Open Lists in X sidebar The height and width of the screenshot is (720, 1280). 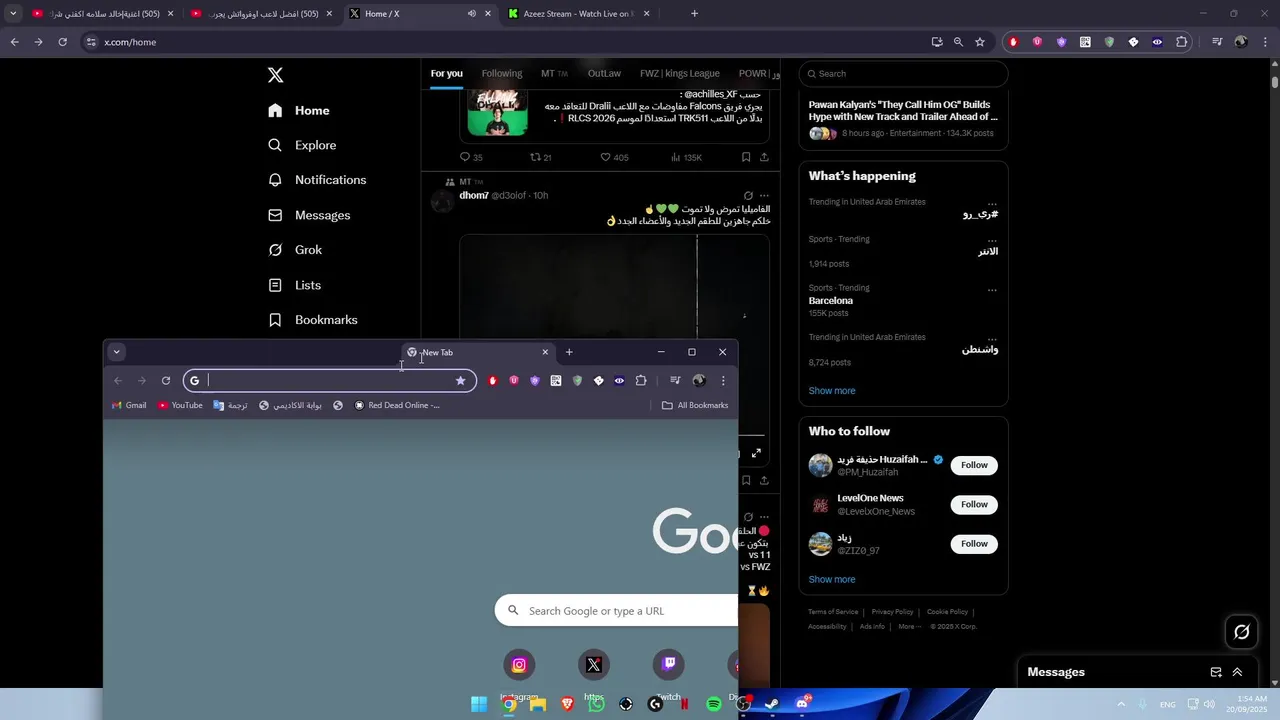[x=294, y=285]
